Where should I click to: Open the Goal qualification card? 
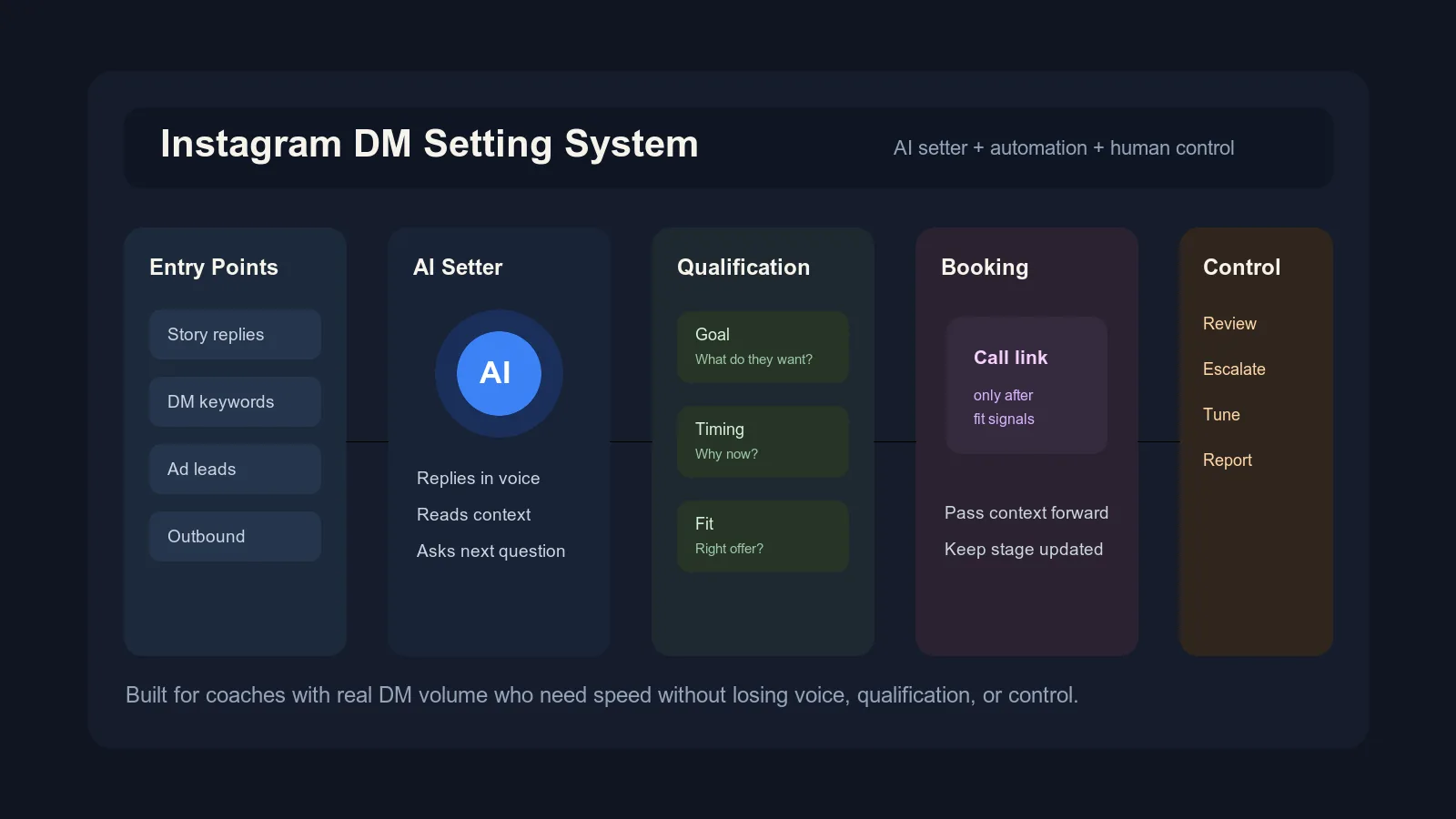pyautogui.click(x=763, y=347)
